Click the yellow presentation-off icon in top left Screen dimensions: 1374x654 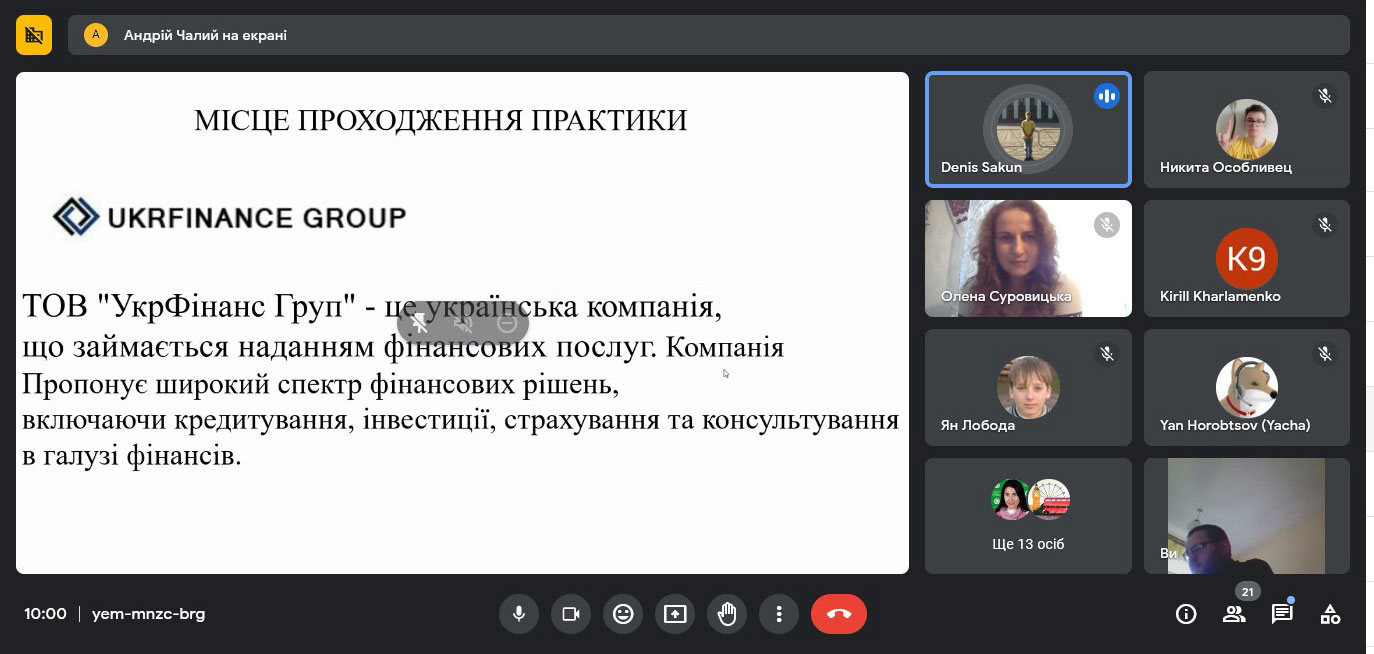pos(34,35)
